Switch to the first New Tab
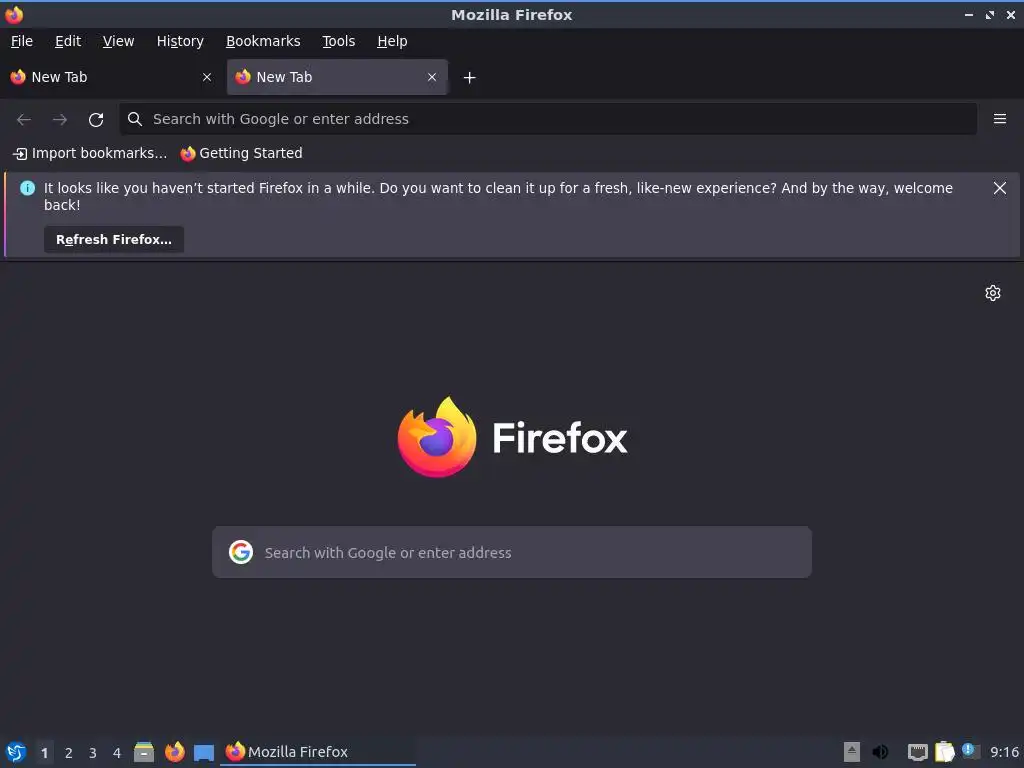Screen dimensions: 1024x768 (111, 77)
